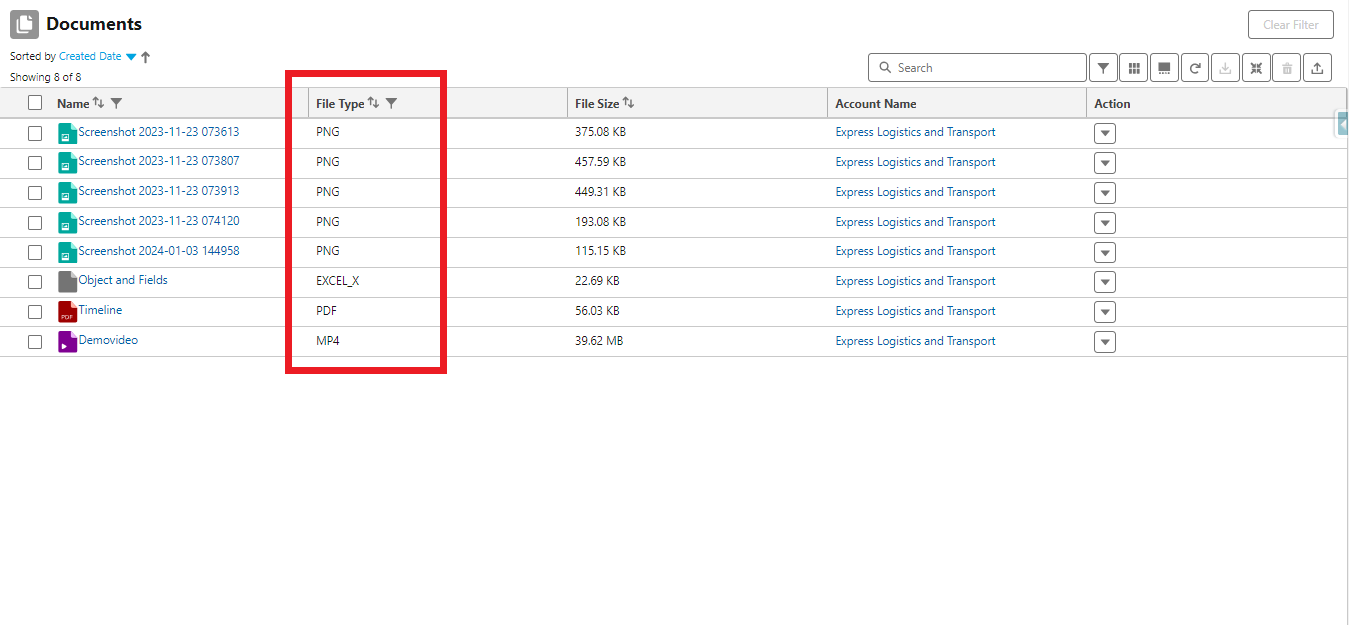Viewport: 1349px width, 625px height.
Task: Sort by File Size arrows
Action: (628, 103)
